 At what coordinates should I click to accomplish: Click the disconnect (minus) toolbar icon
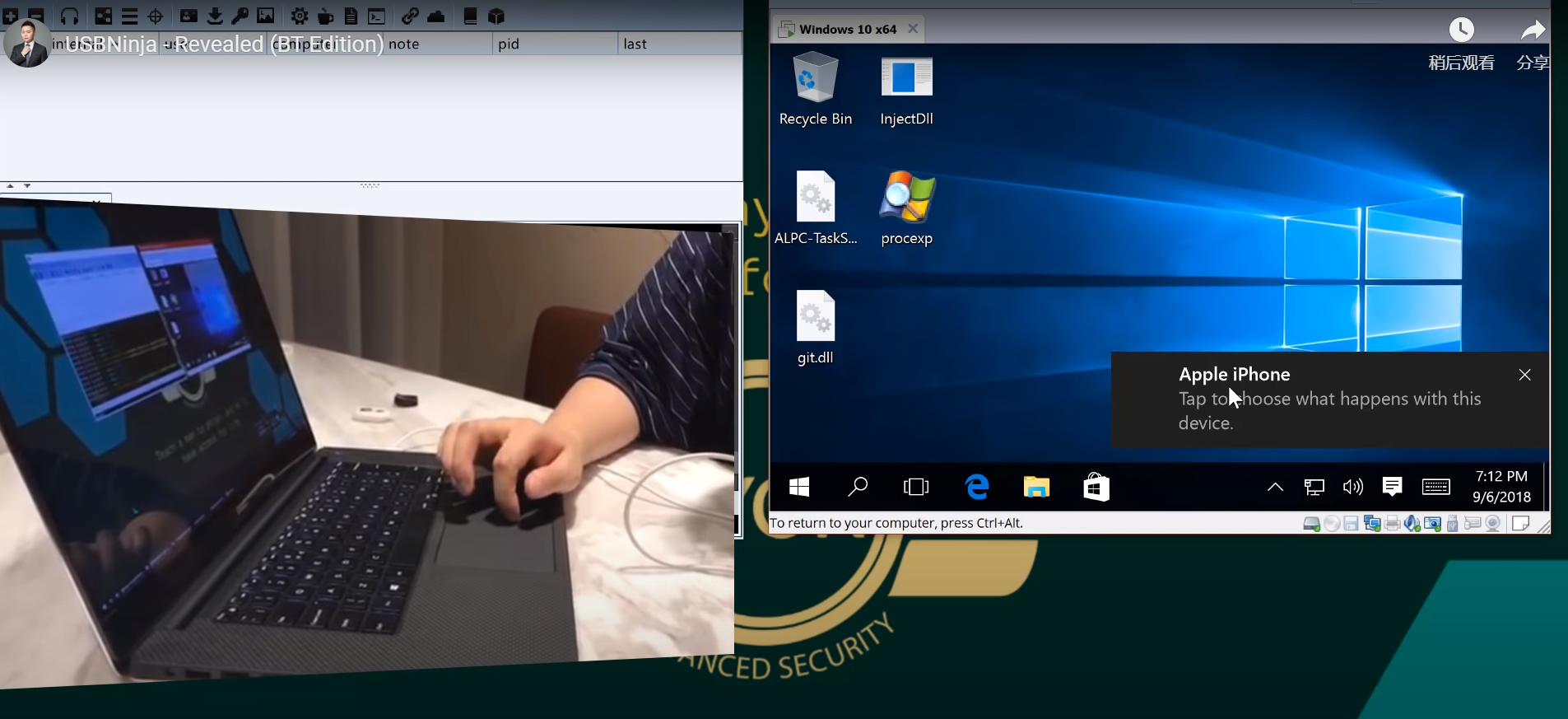pos(35,16)
